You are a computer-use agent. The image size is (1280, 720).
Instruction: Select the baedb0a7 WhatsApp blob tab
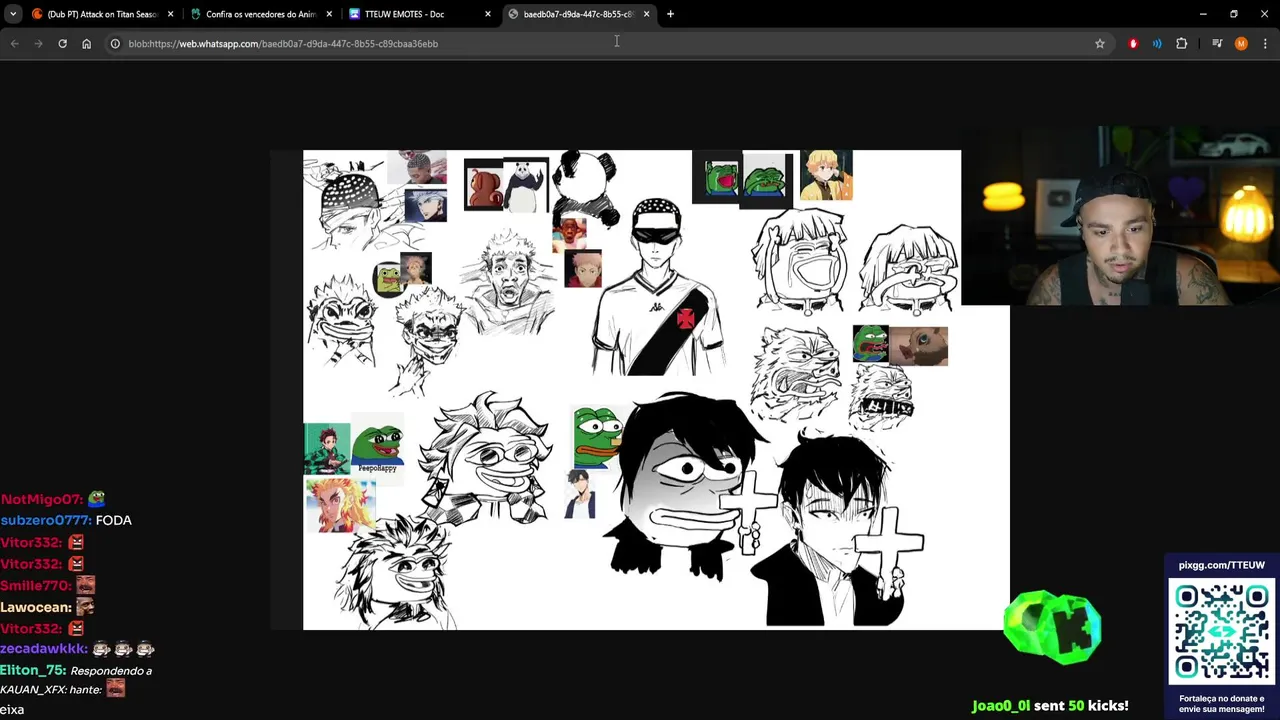coord(578,14)
